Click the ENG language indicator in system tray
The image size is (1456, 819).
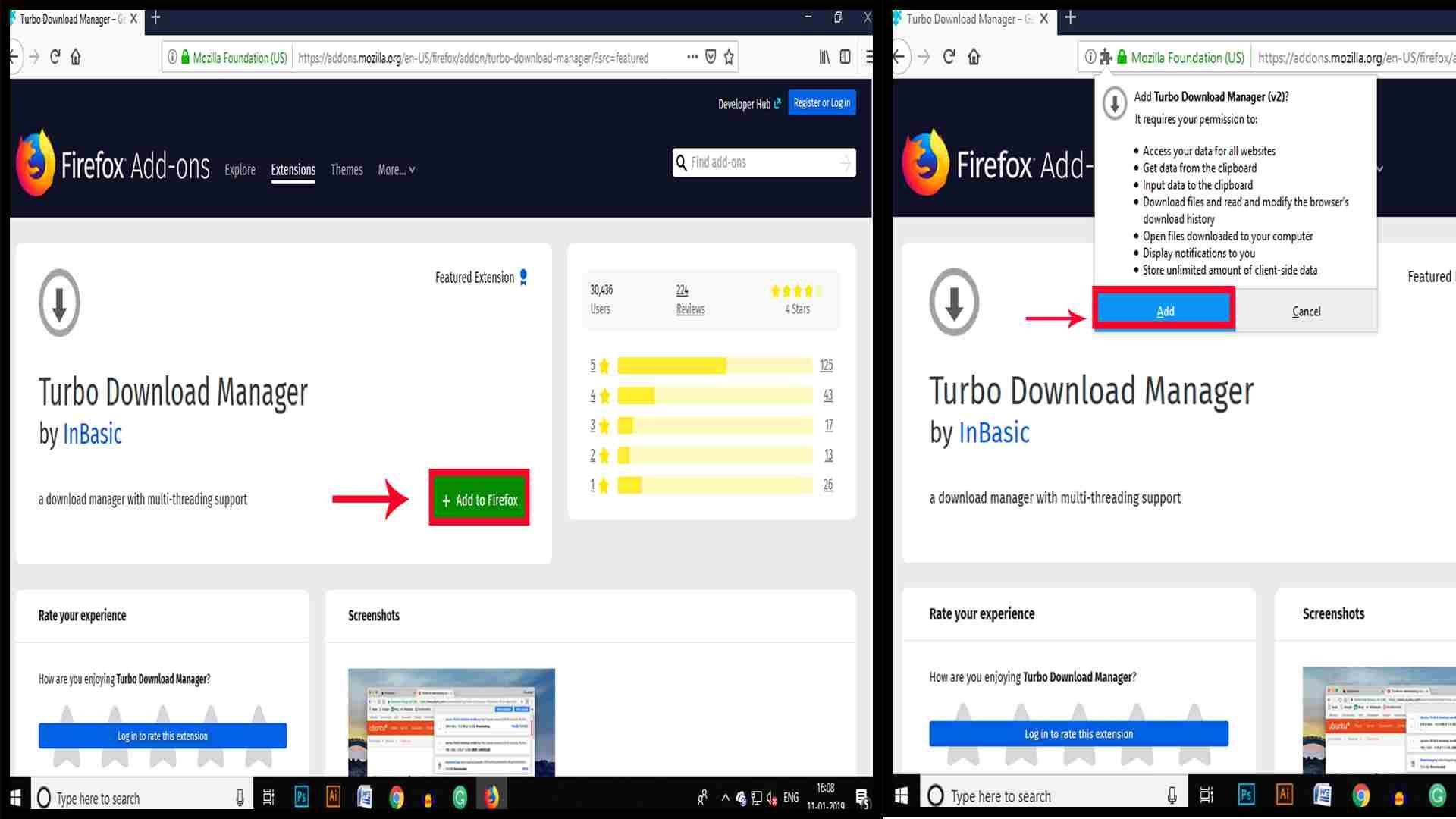click(x=791, y=797)
